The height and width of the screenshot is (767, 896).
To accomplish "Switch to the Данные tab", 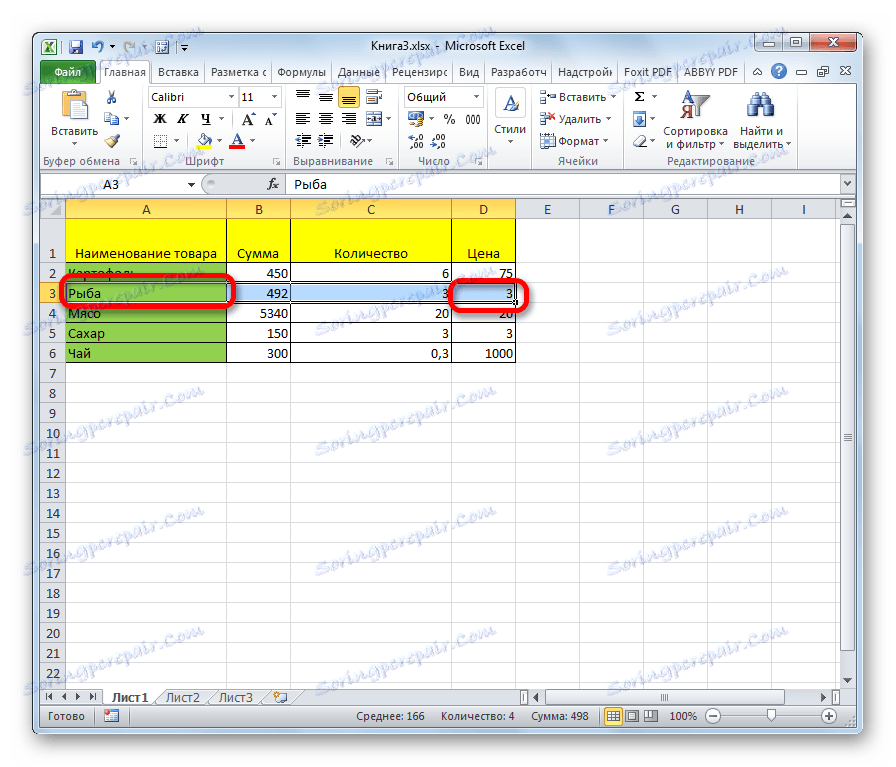I will (358, 72).
